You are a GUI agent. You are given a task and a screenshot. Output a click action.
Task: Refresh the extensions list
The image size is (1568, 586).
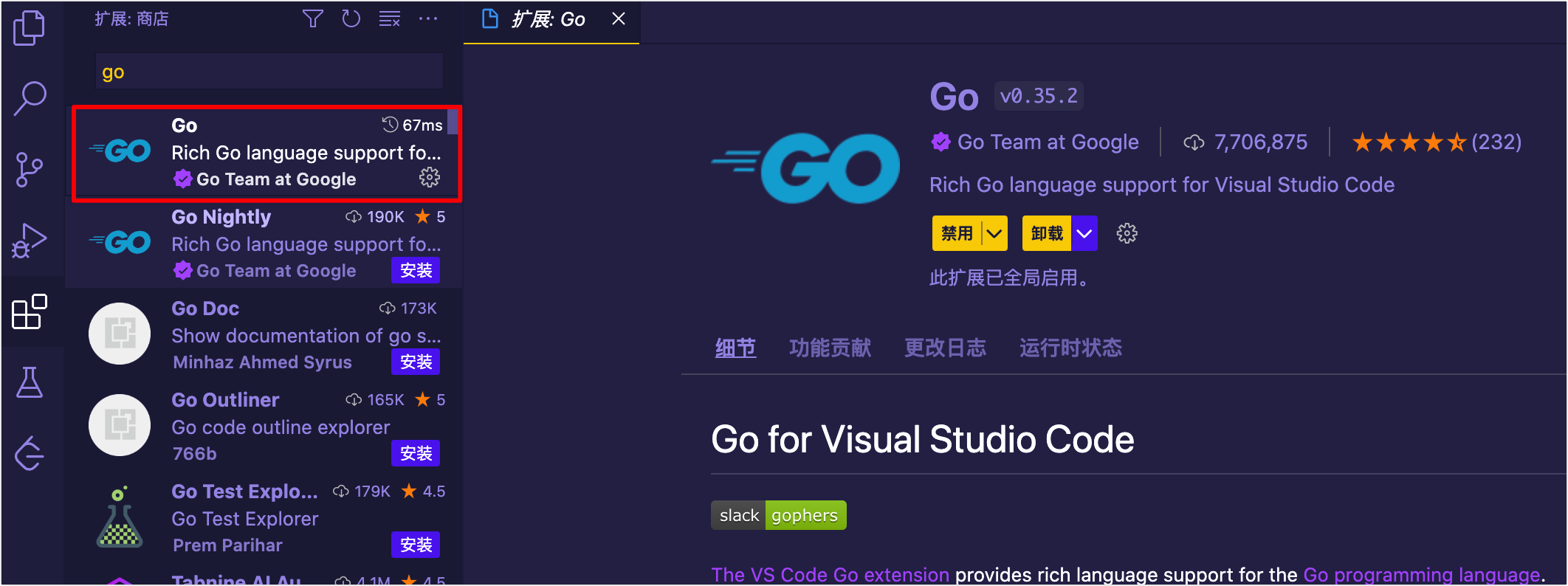[351, 19]
